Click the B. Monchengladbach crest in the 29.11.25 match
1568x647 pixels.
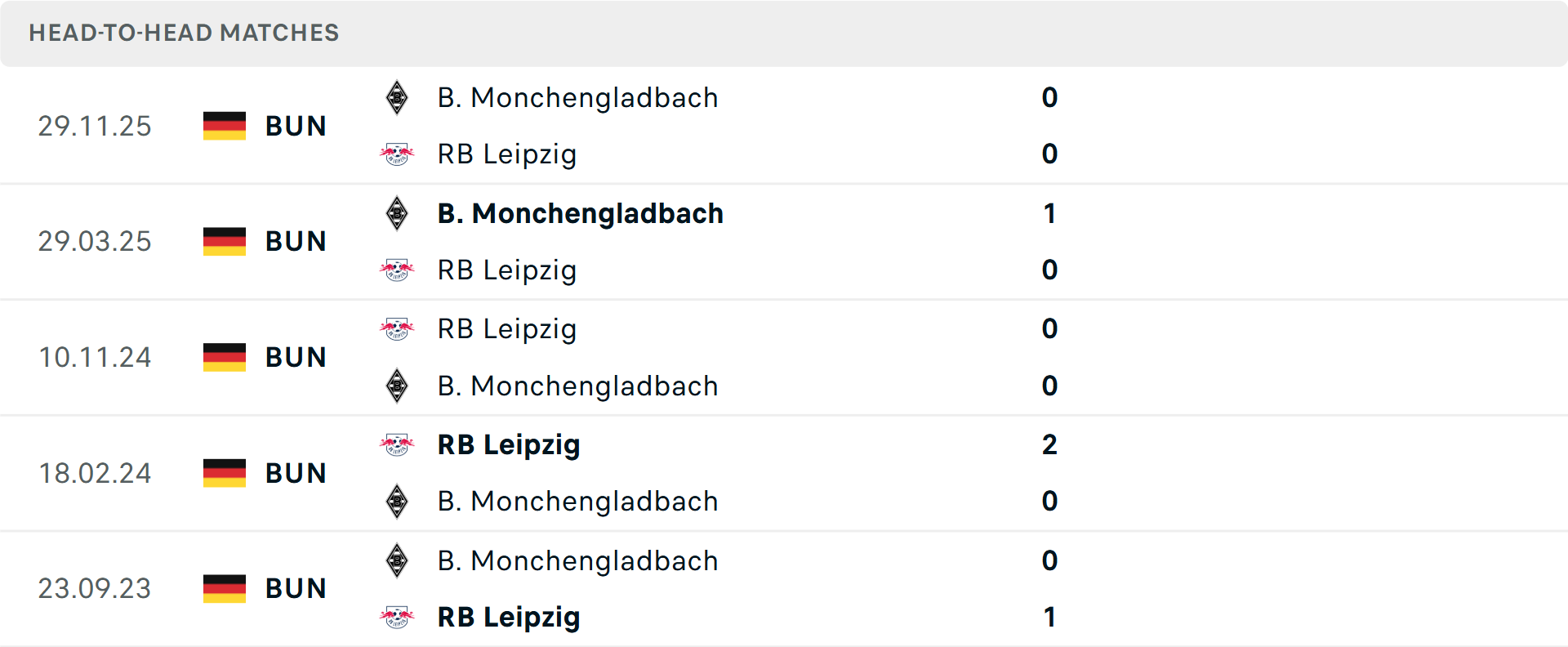pyautogui.click(x=397, y=97)
